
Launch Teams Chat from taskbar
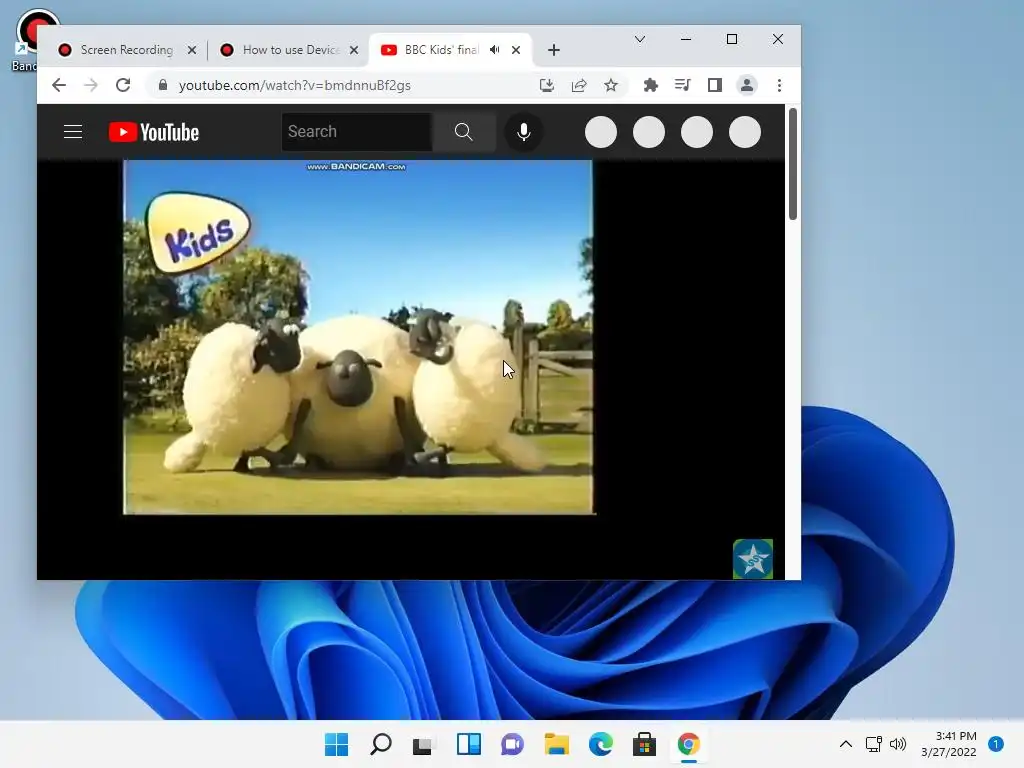pyautogui.click(x=513, y=744)
